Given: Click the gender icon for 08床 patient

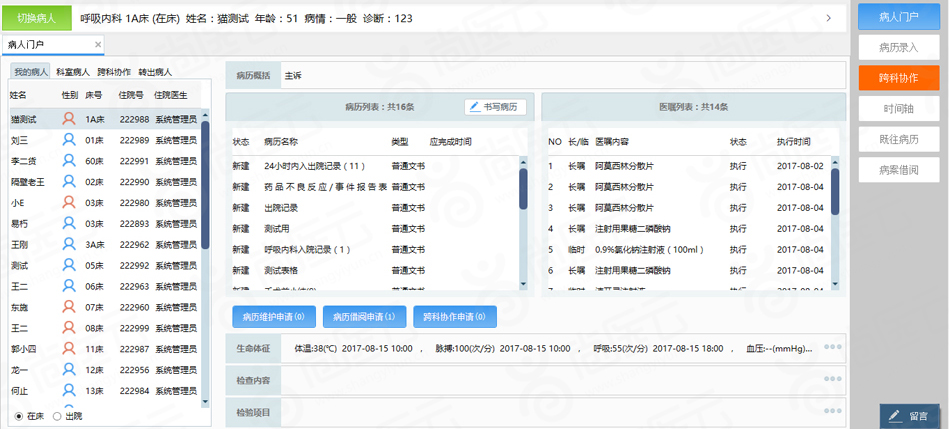Looking at the screenshot, I should pos(70,328).
